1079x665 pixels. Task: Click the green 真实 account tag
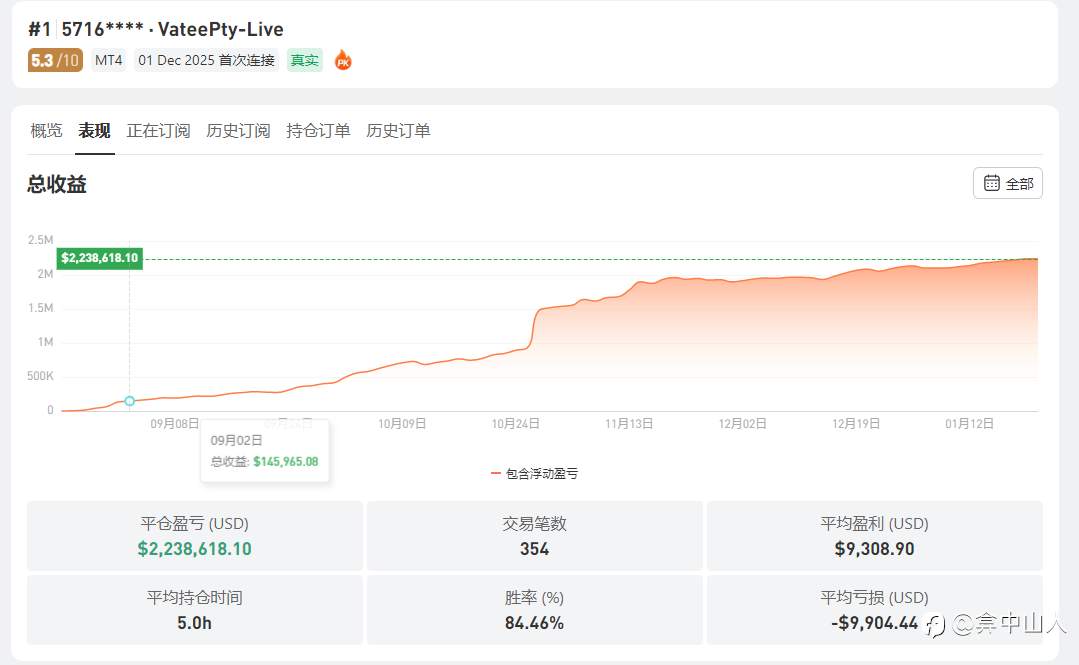304,60
